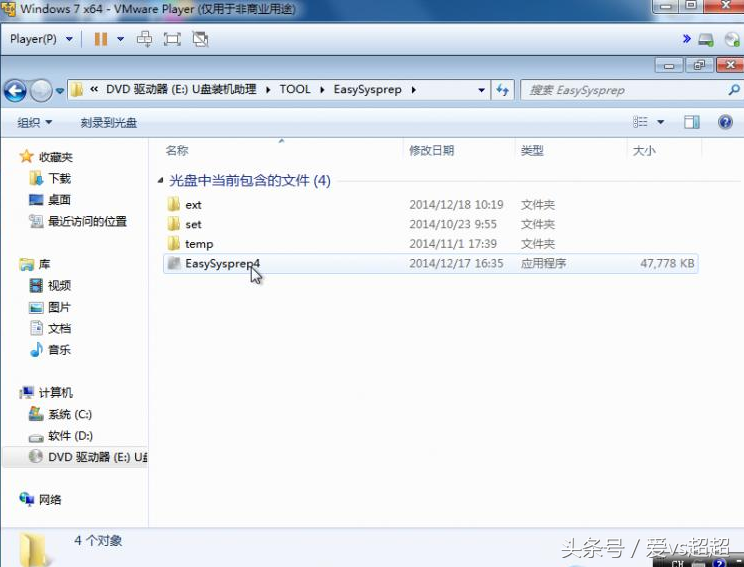Click the hard disk device icon
The image size is (744, 567).
pos(706,39)
